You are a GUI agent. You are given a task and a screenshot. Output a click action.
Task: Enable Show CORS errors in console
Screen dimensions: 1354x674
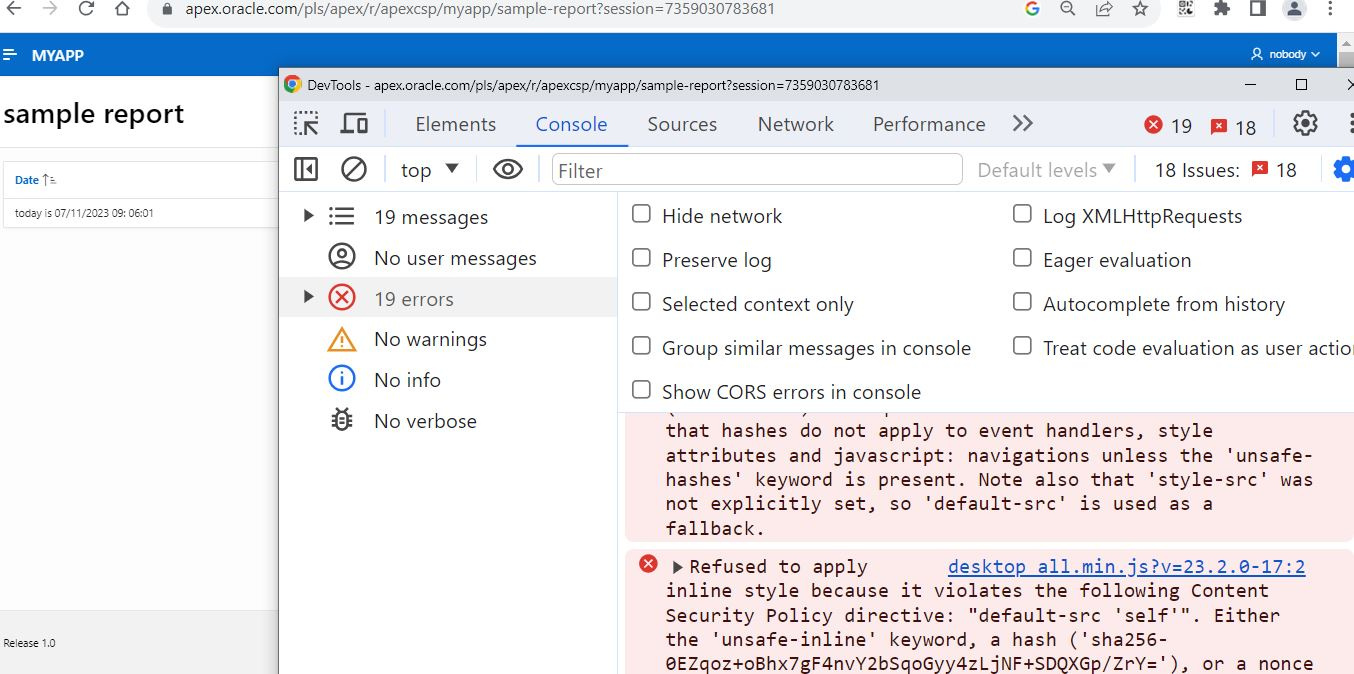point(642,390)
